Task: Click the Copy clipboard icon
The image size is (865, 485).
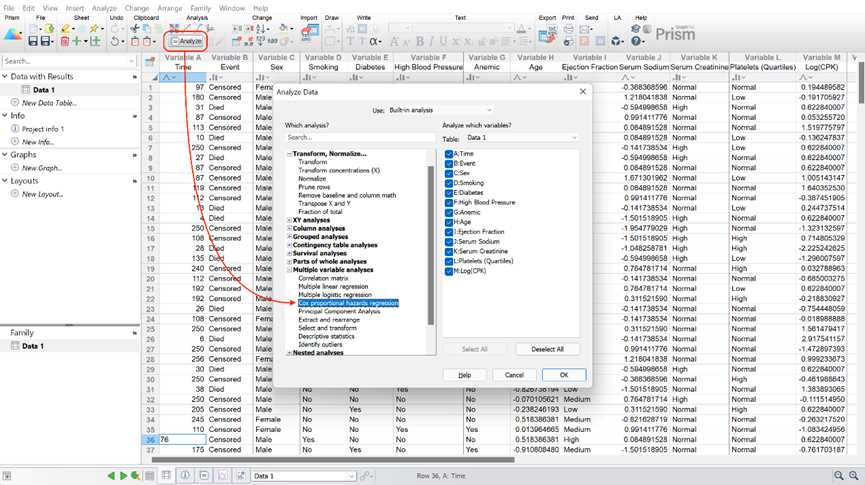Action: (147, 29)
